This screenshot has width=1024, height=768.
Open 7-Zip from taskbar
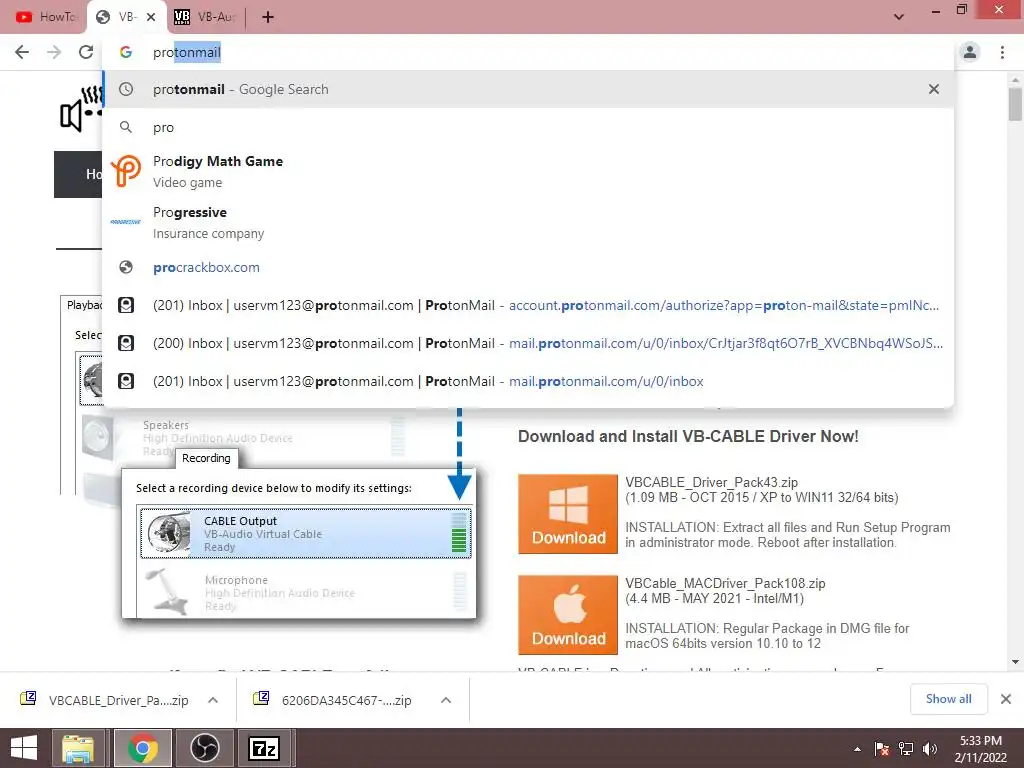point(264,748)
